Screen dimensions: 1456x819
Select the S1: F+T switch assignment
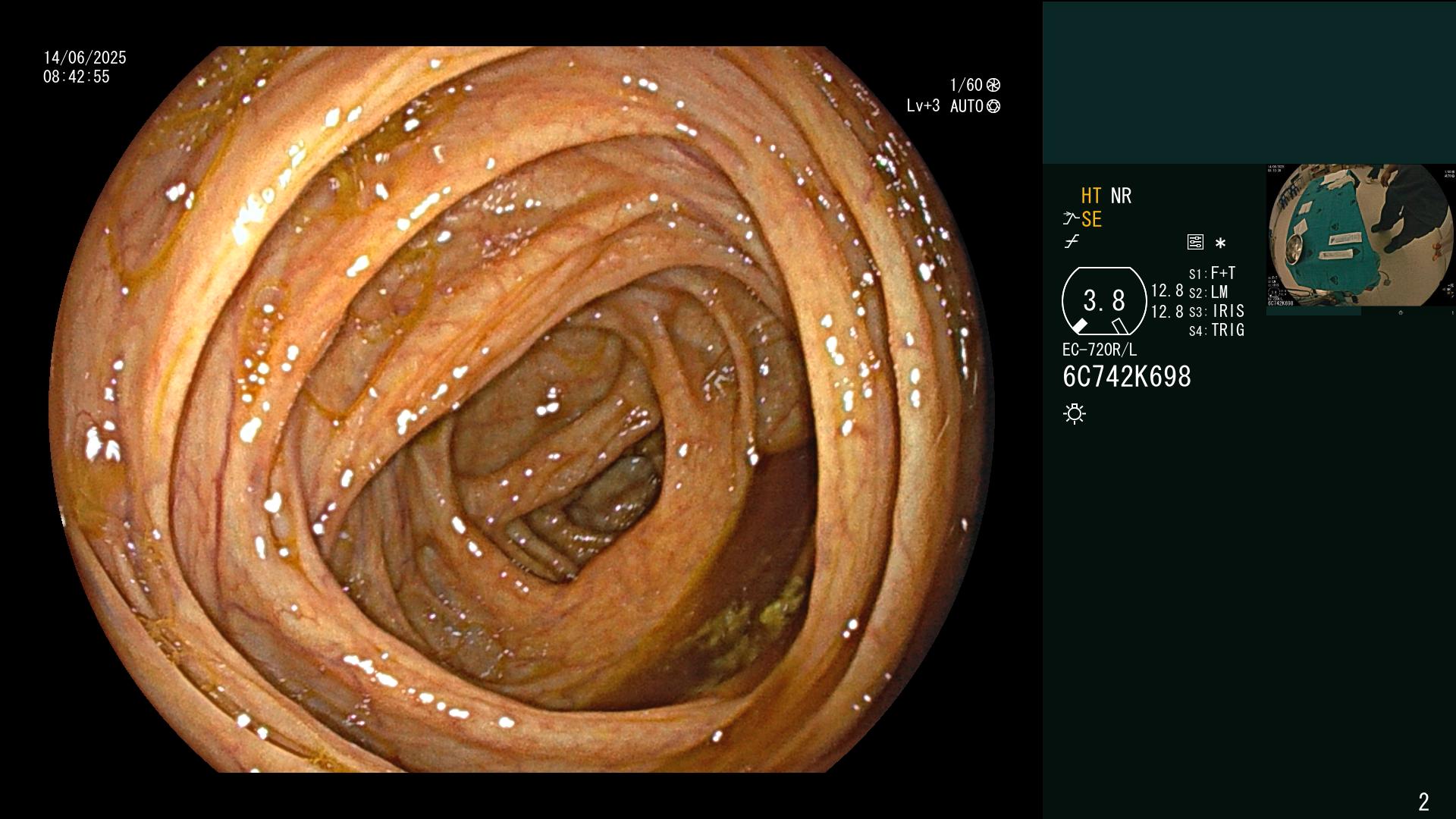pyautogui.click(x=1212, y=273)
